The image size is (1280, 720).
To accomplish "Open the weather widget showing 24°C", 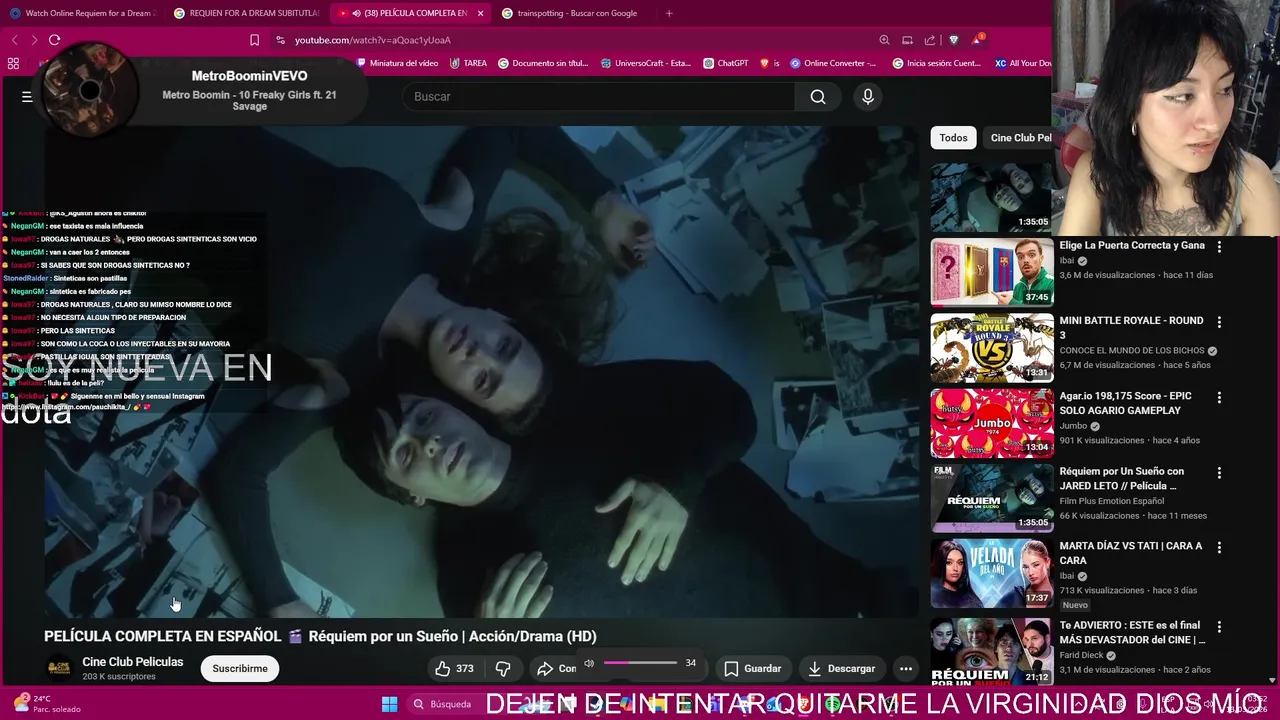I will click(46, 704).
